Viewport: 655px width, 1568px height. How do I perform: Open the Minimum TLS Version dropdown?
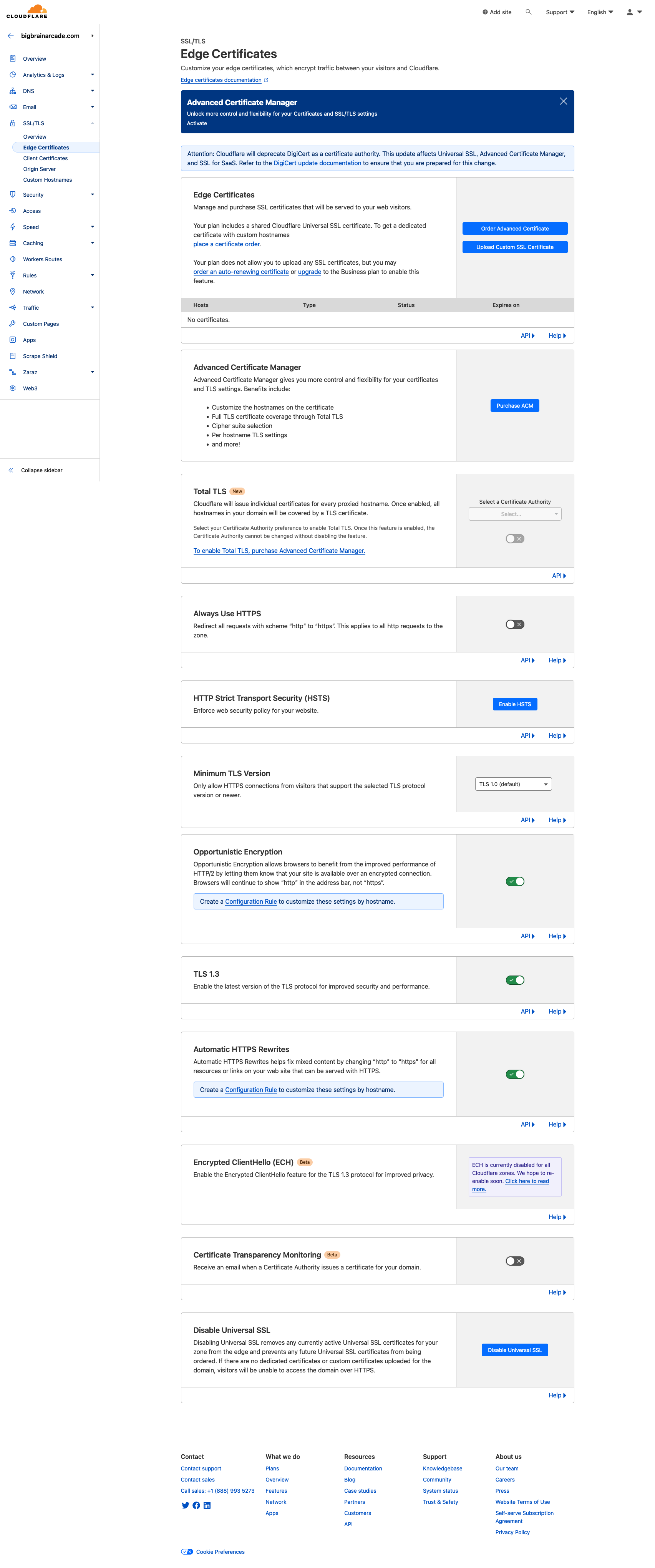(513, 784)
